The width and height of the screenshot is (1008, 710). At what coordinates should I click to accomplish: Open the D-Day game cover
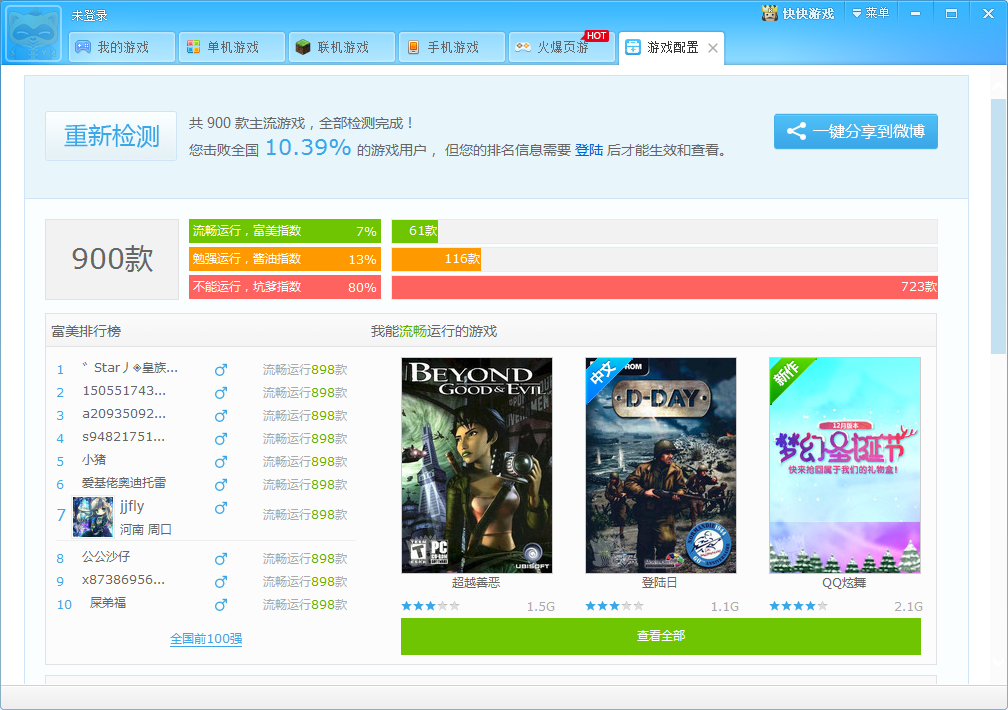point(661,465)
